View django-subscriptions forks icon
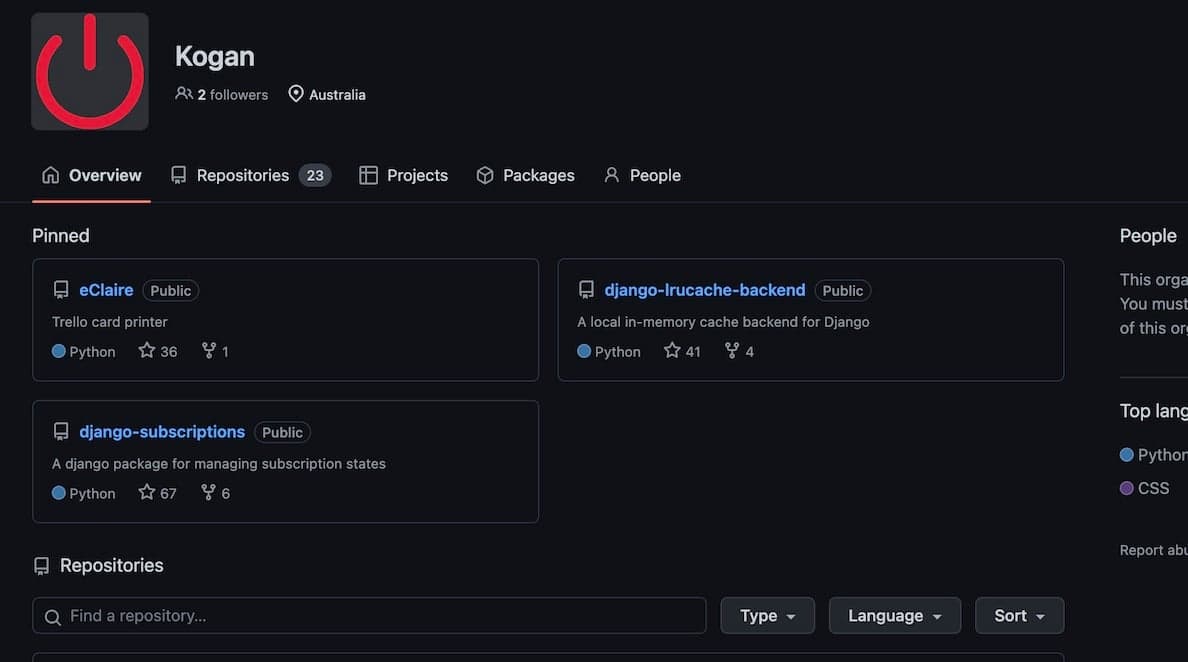 tap(208, 492)
